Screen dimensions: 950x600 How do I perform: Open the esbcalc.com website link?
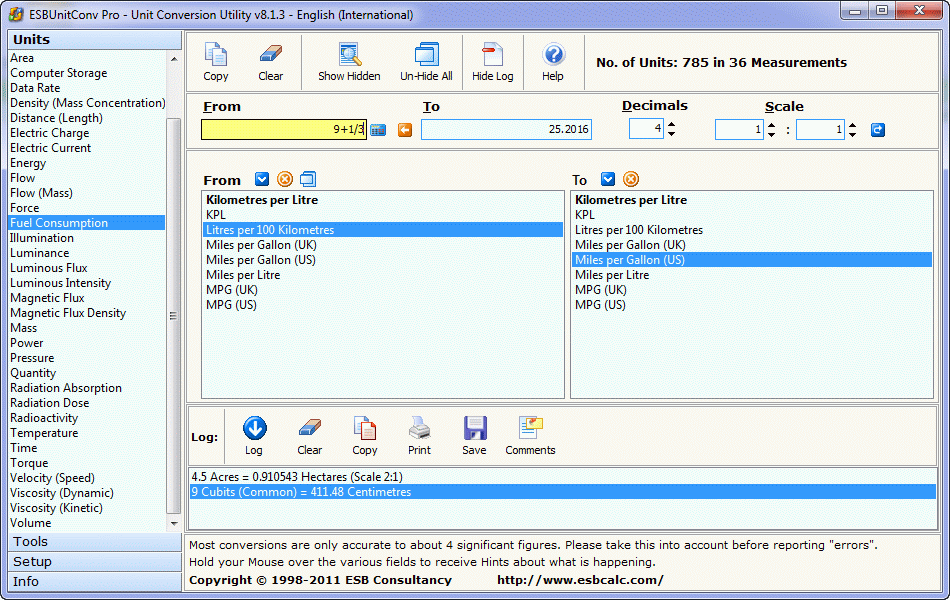tap(580, 580)
